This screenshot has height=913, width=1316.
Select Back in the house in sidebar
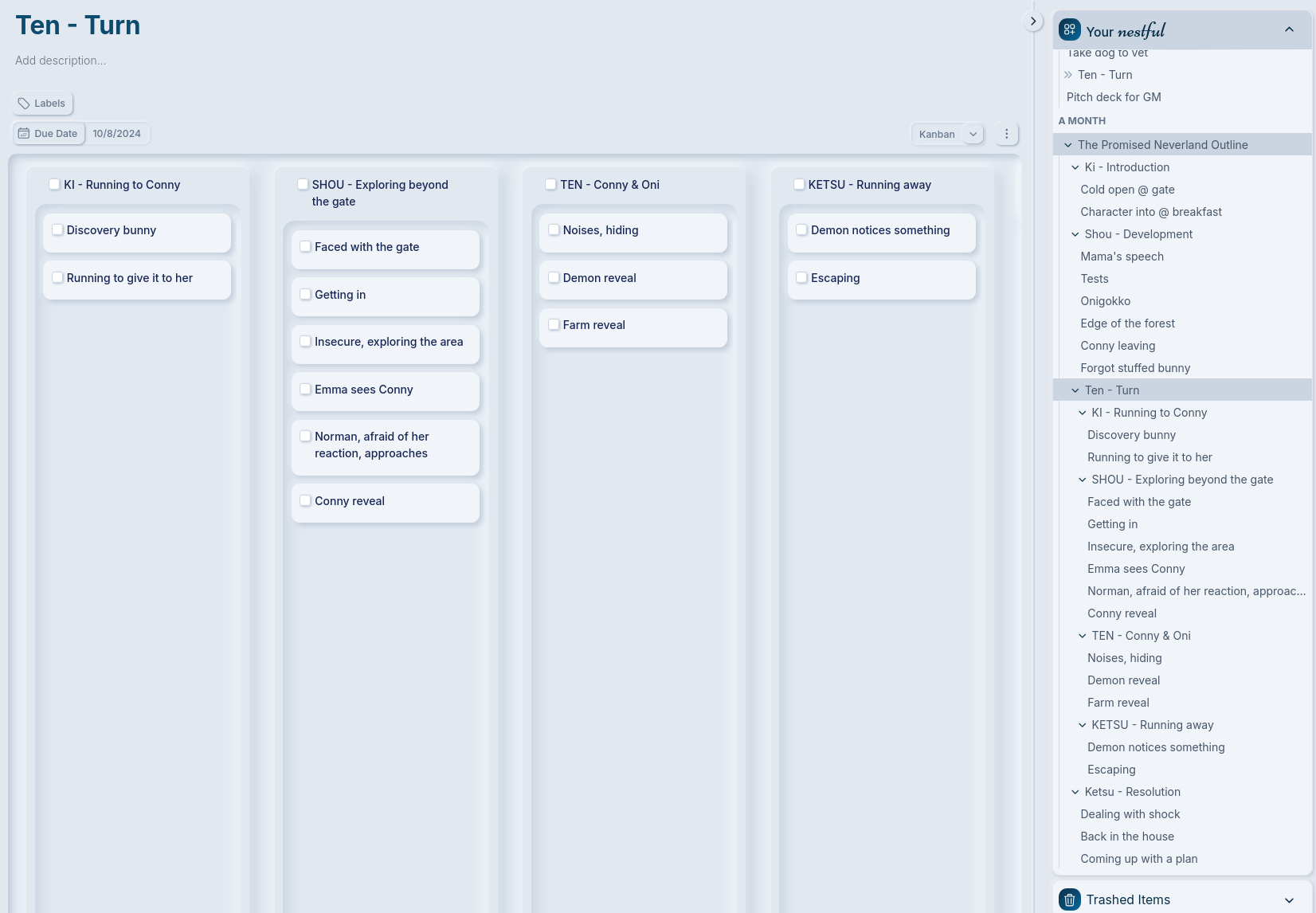1127,837
